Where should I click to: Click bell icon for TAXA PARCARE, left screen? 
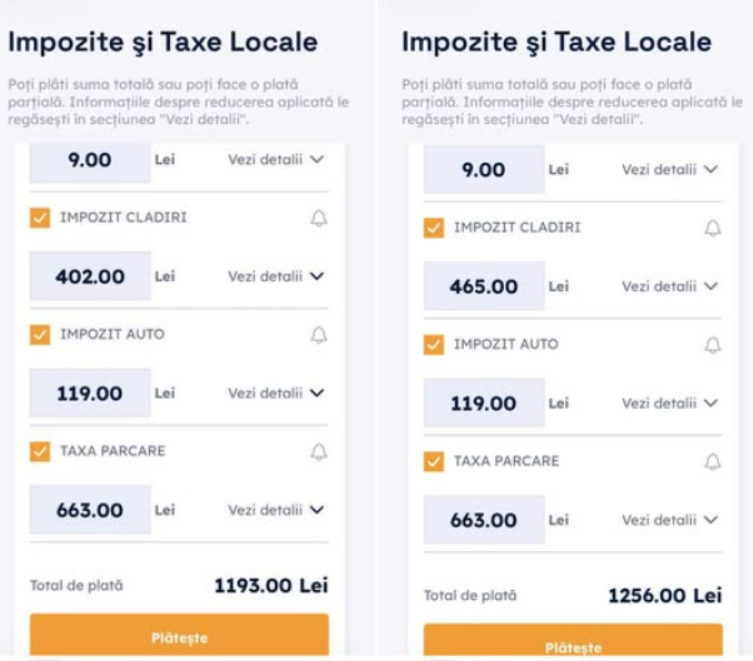(319, 452)
